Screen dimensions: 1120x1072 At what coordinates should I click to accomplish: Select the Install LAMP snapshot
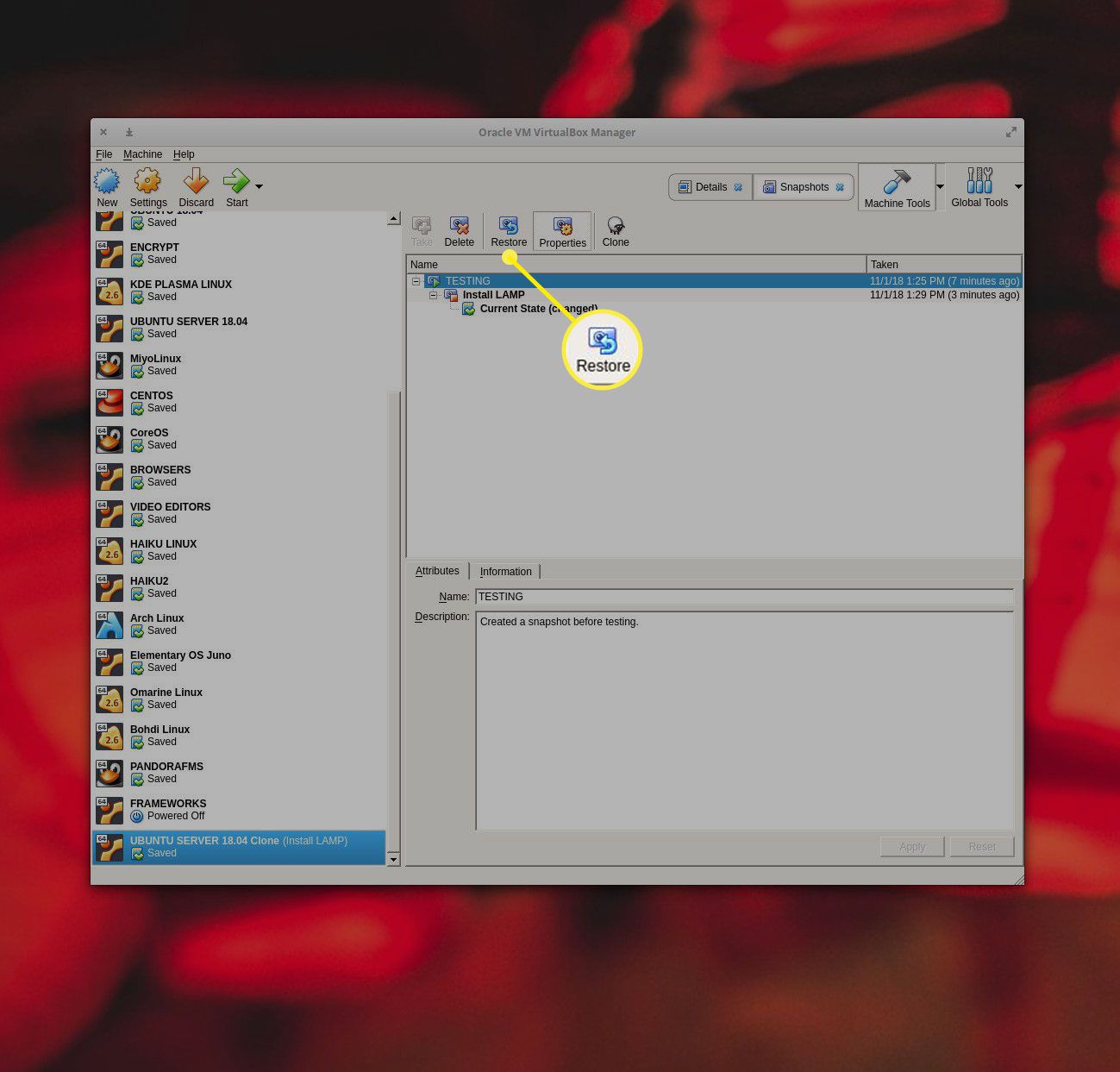click(x=493, y=295)
